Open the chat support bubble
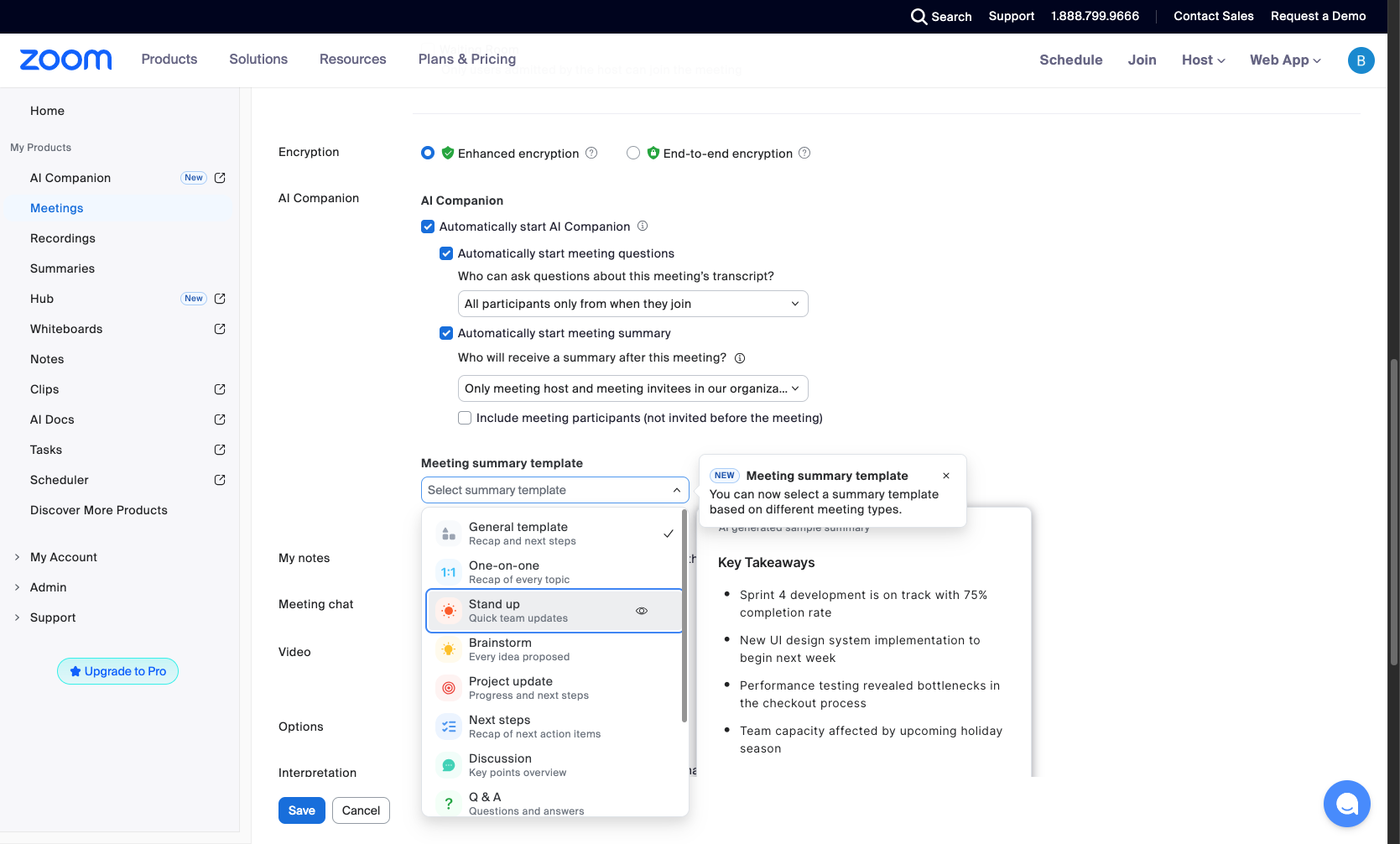Screen dimensions: 1400x844 click(1346, 804)
